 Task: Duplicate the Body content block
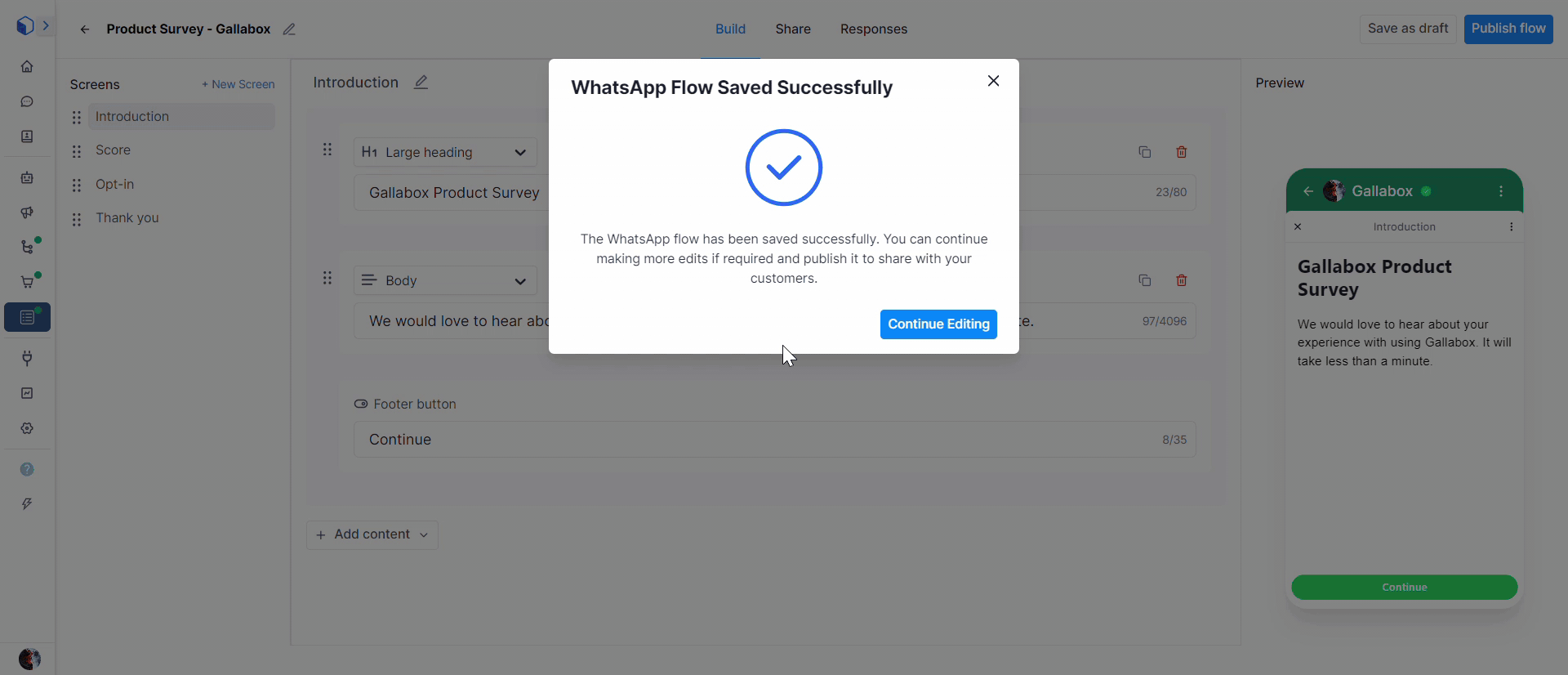(1144, 280)
